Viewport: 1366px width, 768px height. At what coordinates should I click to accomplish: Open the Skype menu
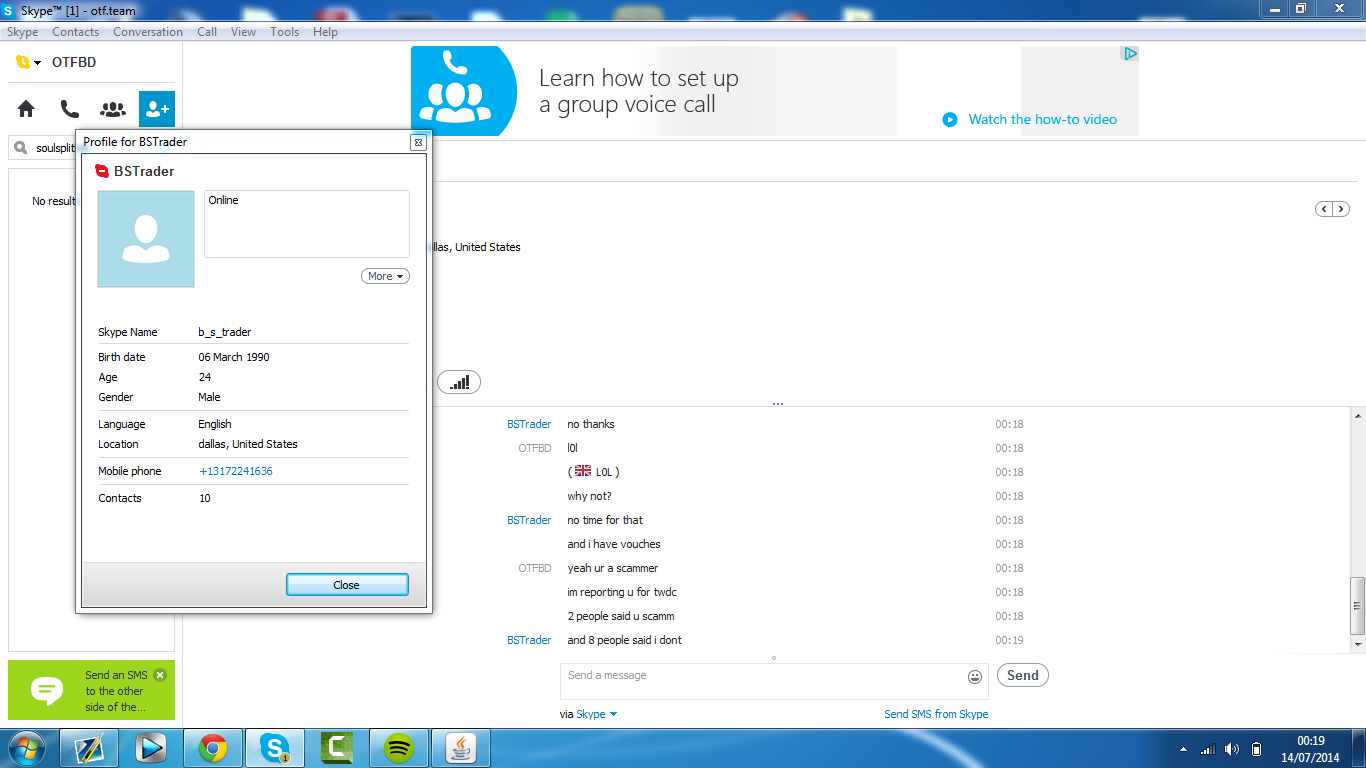(23, 32)
